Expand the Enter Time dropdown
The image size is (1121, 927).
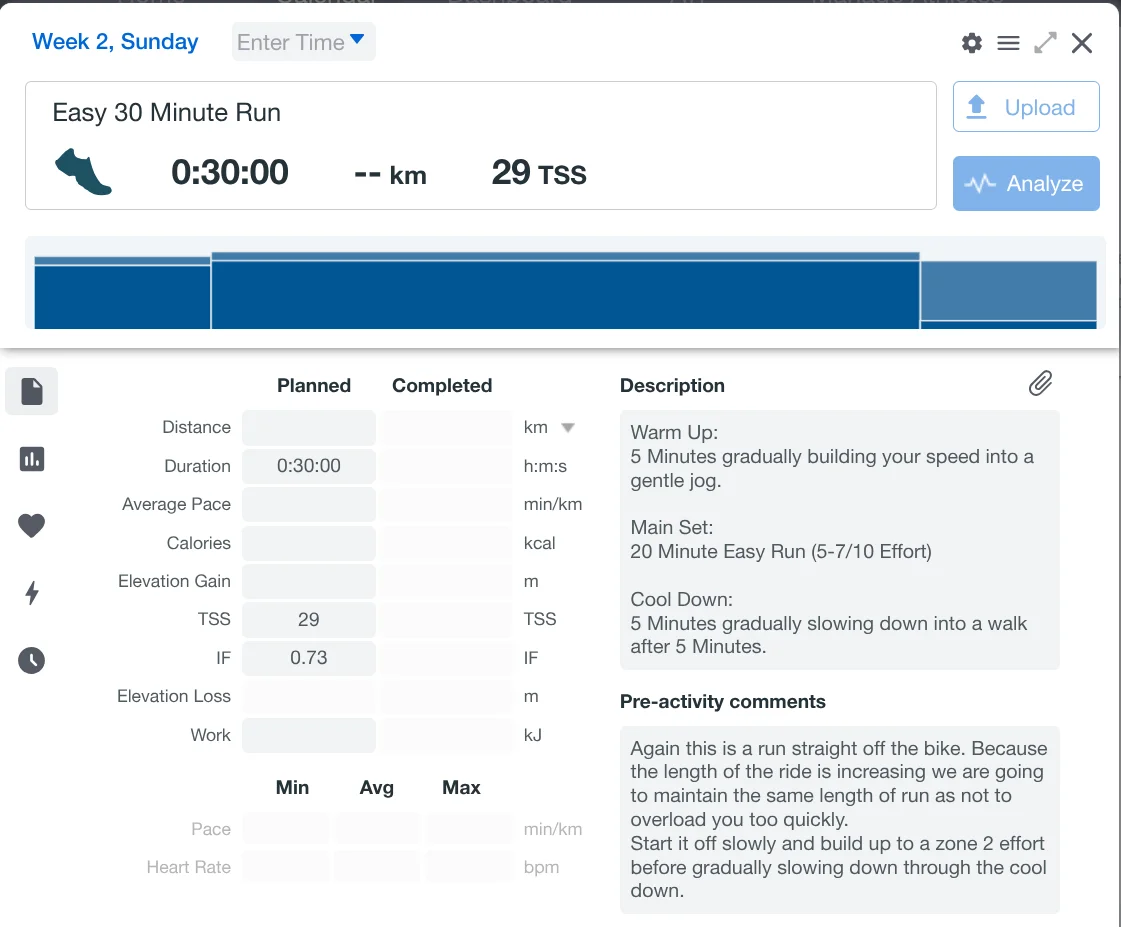pyautogui.click(x=303, y=42)
